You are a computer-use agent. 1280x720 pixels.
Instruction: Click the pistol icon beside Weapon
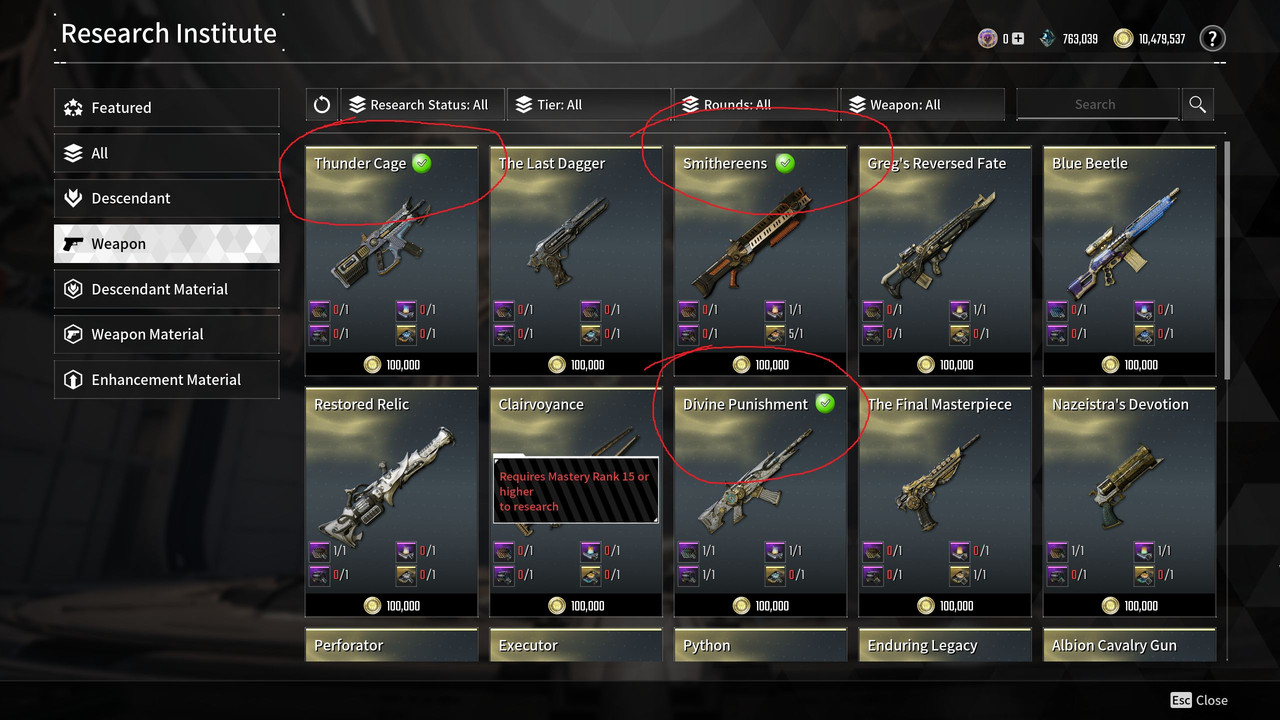pyautogui.click(x=73, y=244)
